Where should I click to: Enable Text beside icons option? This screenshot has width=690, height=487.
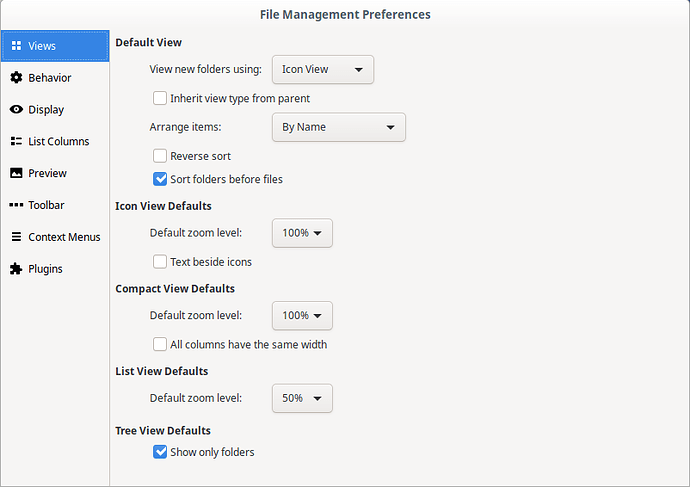pyautogui.click(x=160, y=262)
